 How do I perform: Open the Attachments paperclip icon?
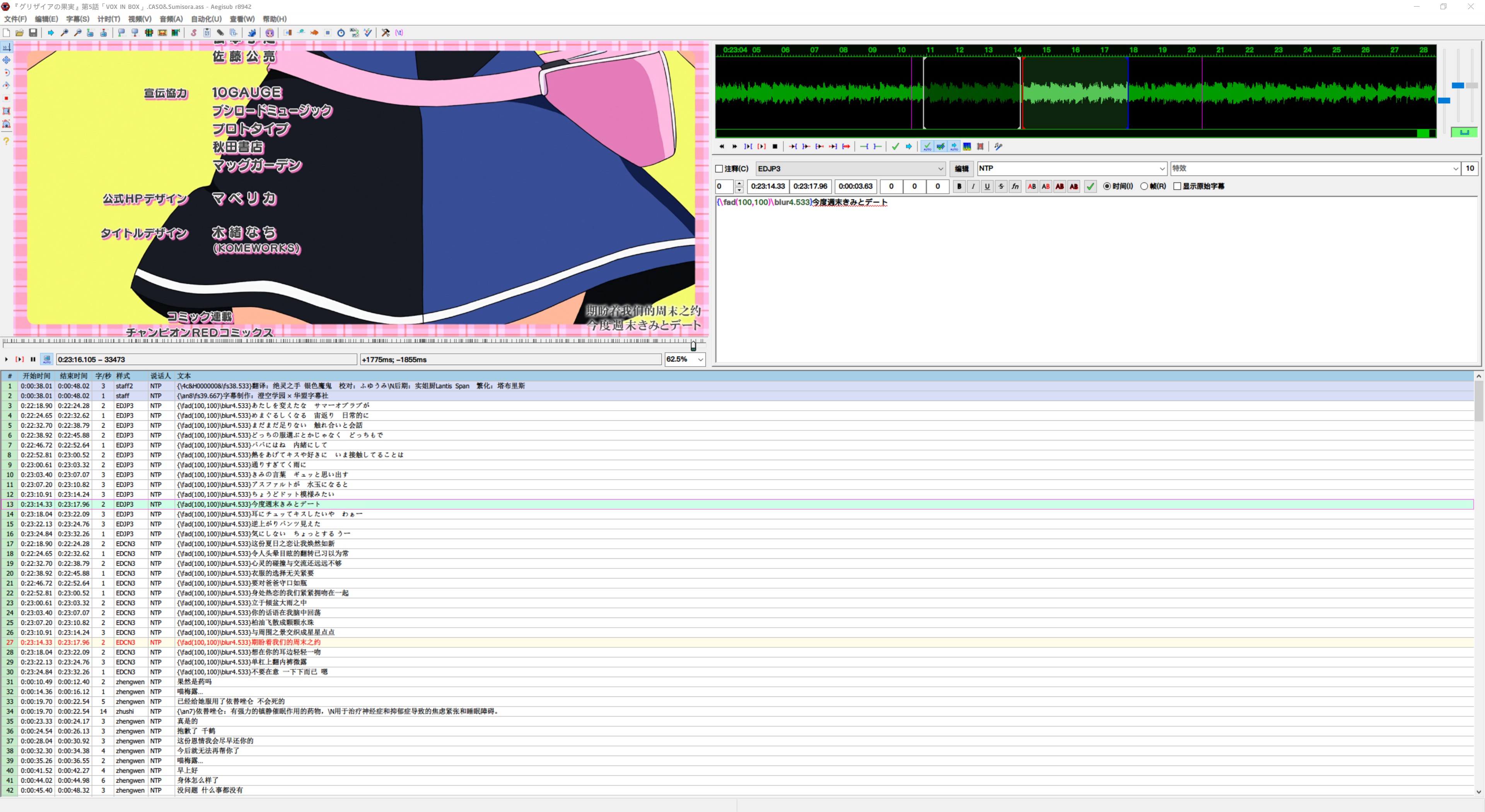point(220,33)
